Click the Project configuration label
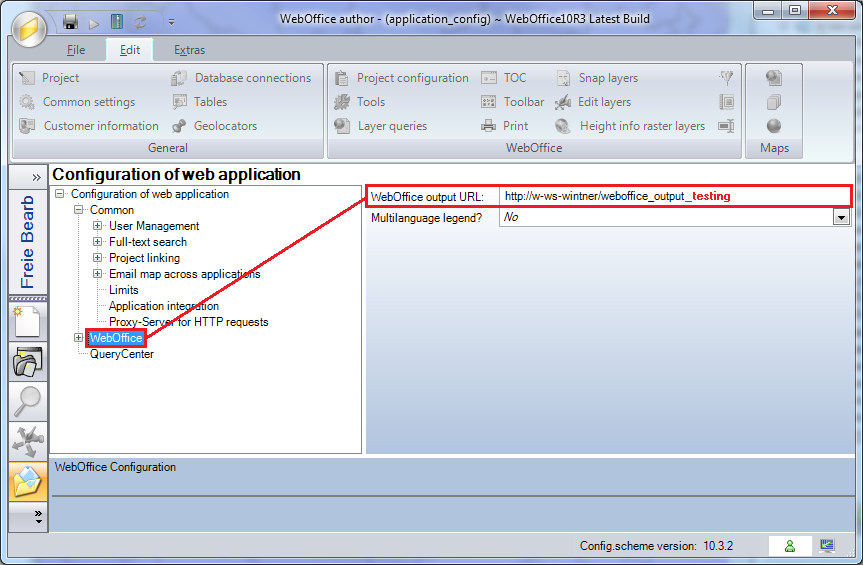Viewport: 863px width, 565px height. 413,78
